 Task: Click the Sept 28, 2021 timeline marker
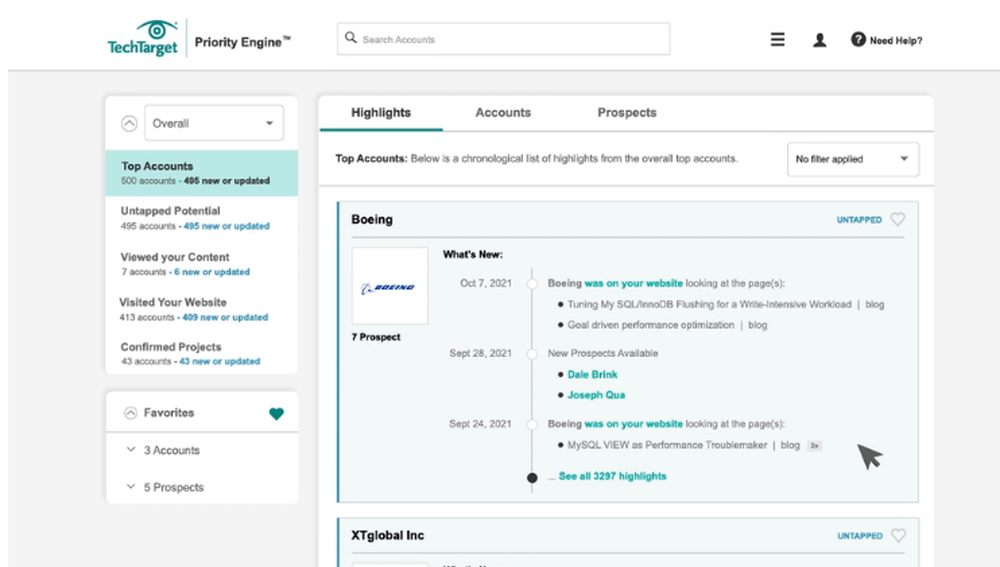click(x=532, y=354)
